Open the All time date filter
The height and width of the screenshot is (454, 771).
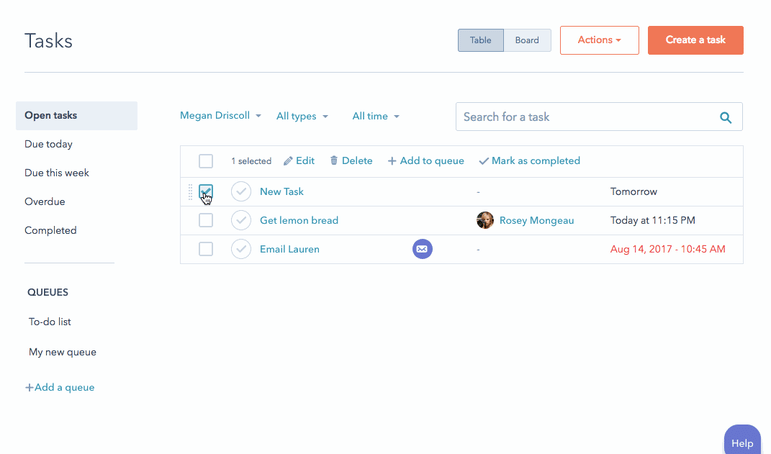375,116
